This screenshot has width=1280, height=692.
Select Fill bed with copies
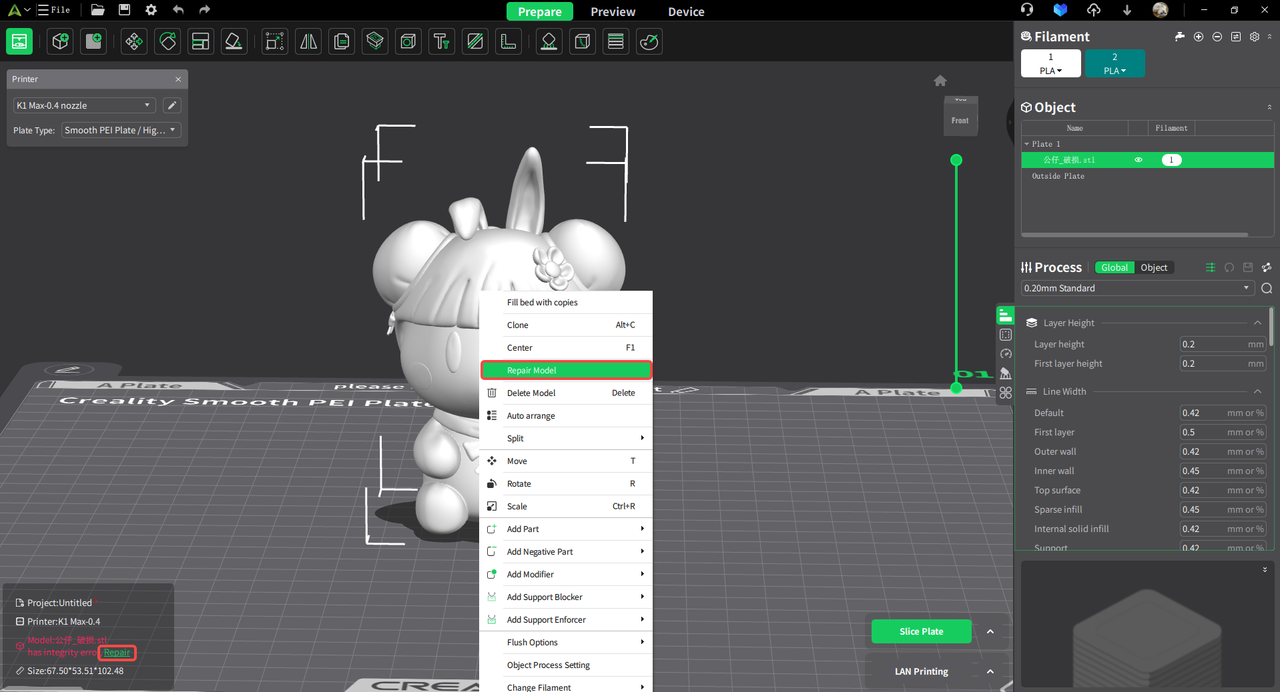(x=566, y=302)
